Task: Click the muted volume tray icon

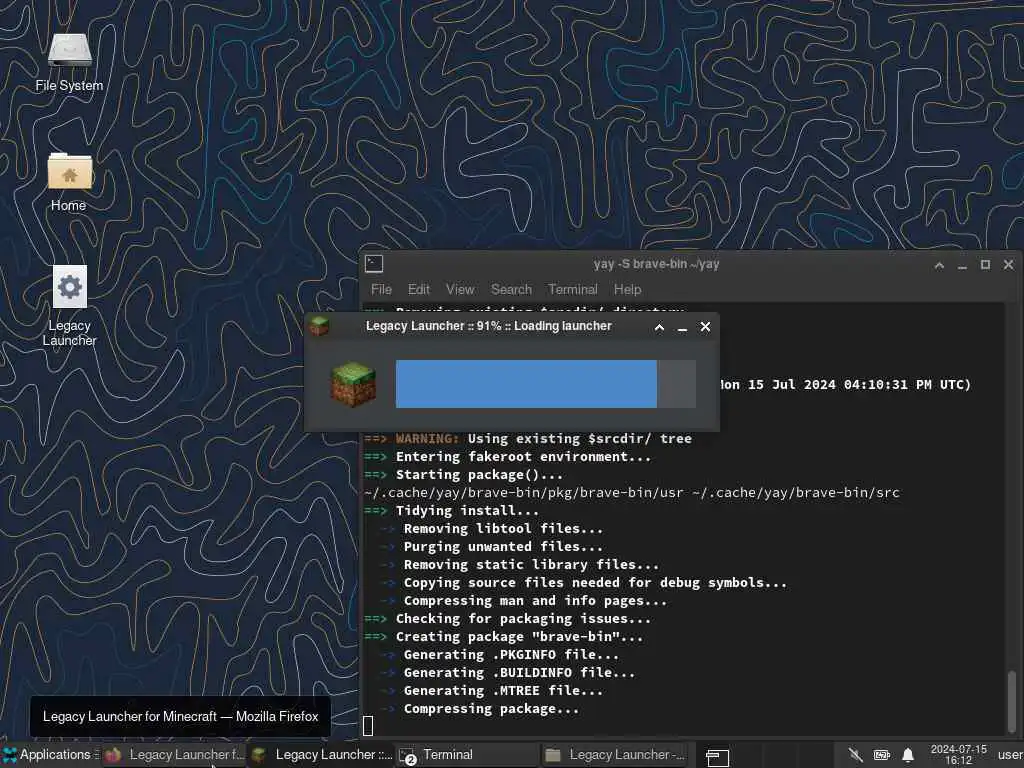Action: (x=855, y=756)
